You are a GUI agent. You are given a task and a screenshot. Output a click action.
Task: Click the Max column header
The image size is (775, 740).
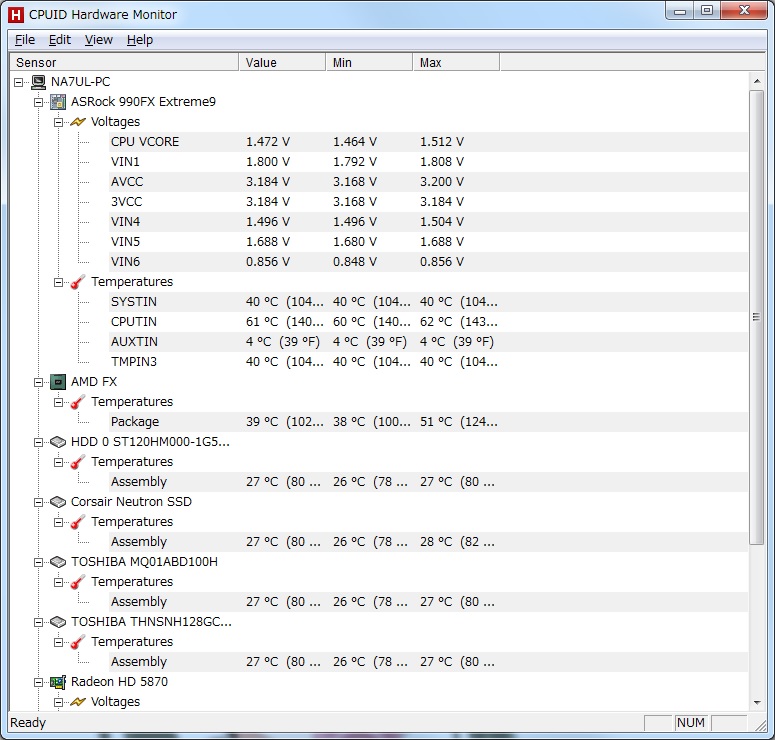(456, 62)
